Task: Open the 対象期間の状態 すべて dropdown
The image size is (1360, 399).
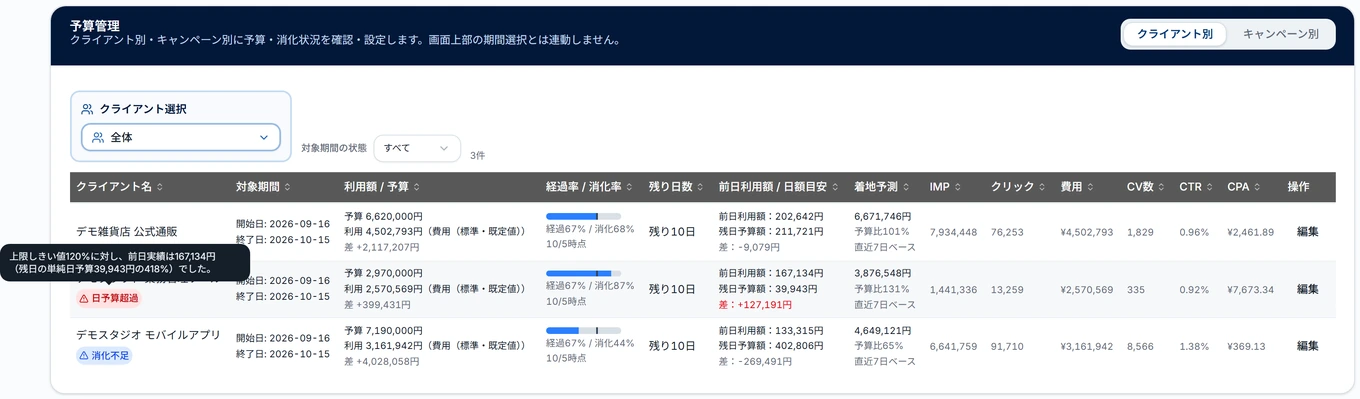Action: click(417, 148)
